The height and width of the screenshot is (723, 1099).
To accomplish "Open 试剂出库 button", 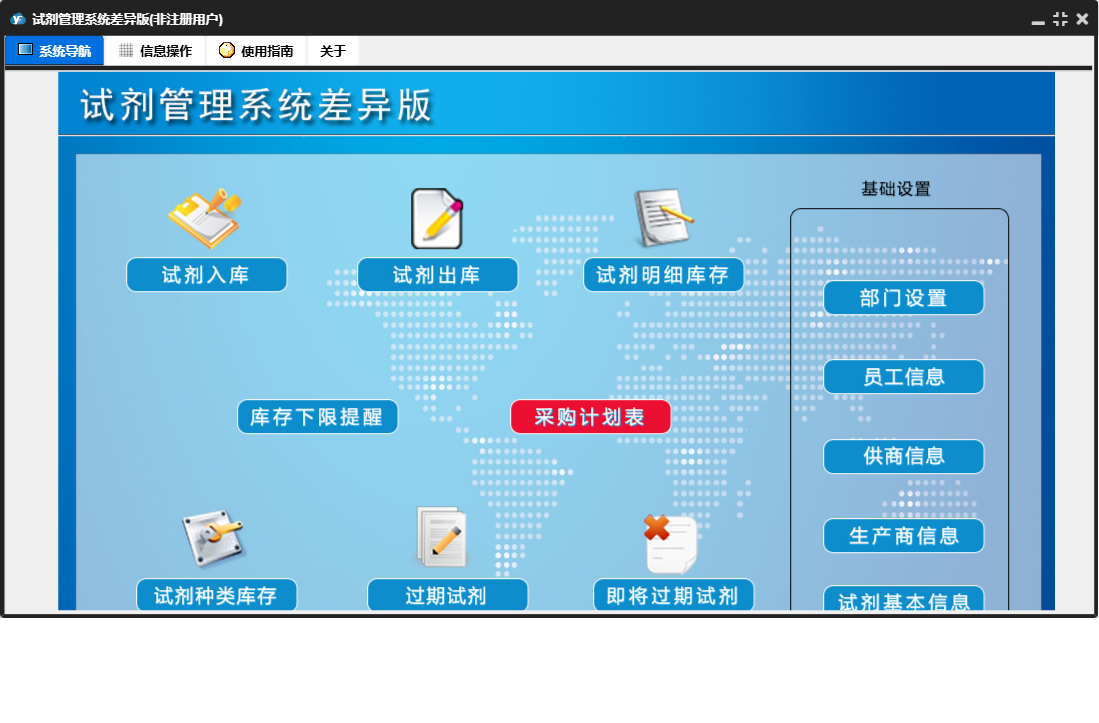I will 437,275.
